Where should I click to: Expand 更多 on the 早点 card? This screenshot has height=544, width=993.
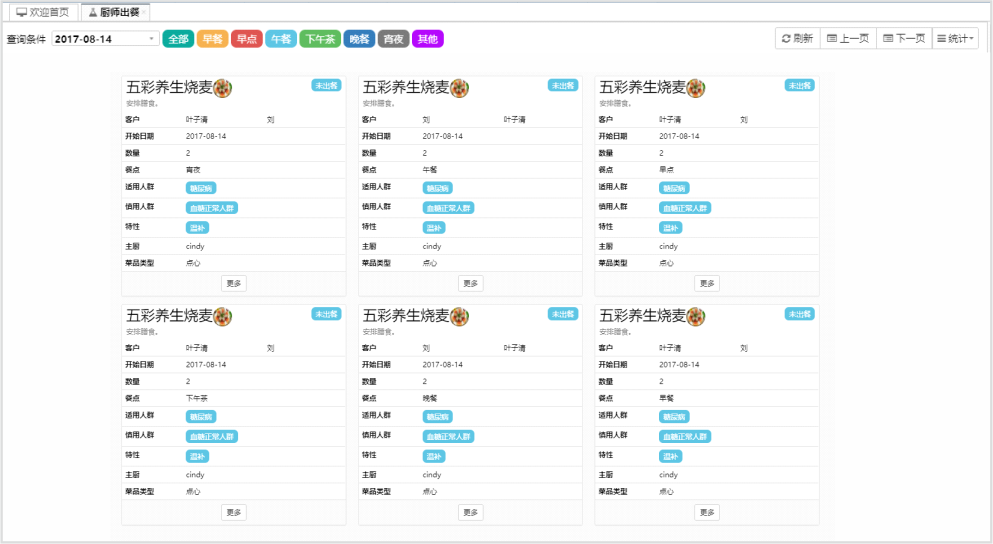(707, 283)
